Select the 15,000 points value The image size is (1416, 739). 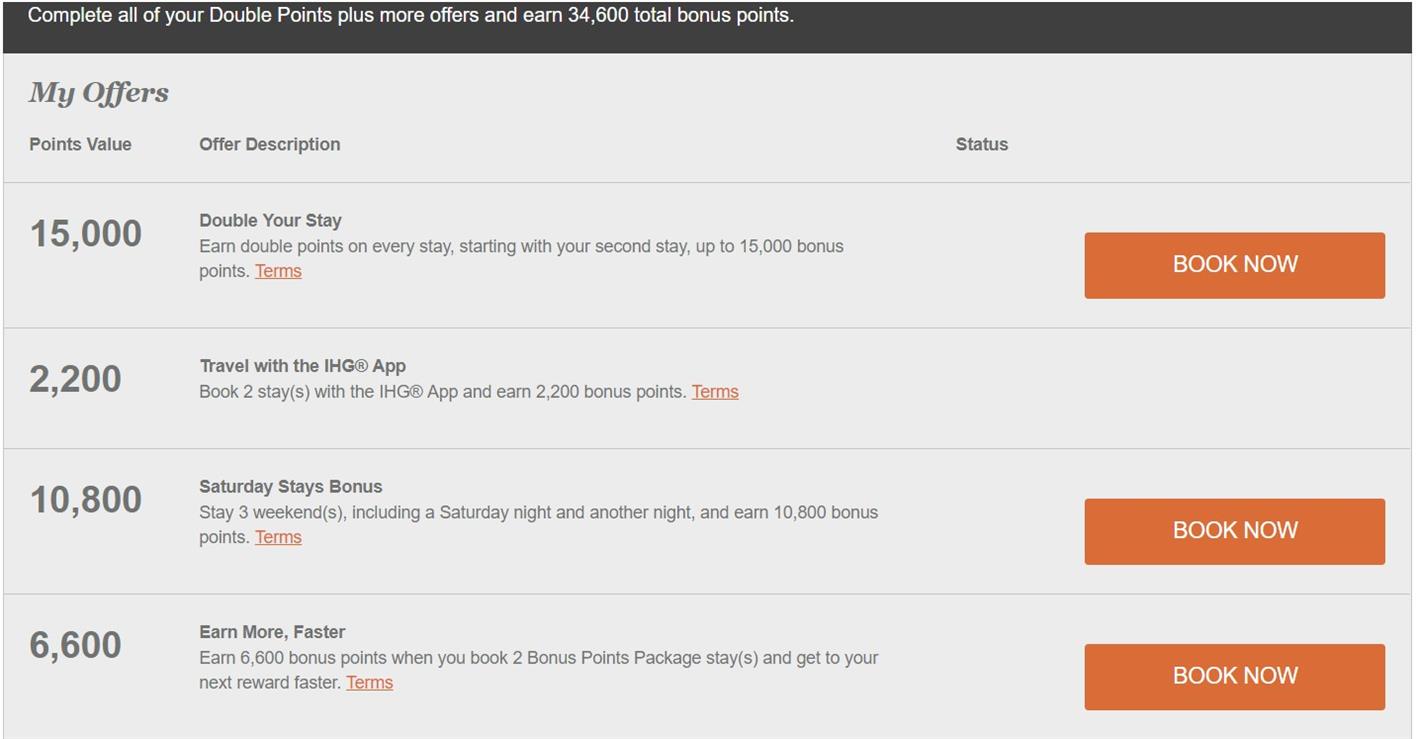(x=86, y=234)
